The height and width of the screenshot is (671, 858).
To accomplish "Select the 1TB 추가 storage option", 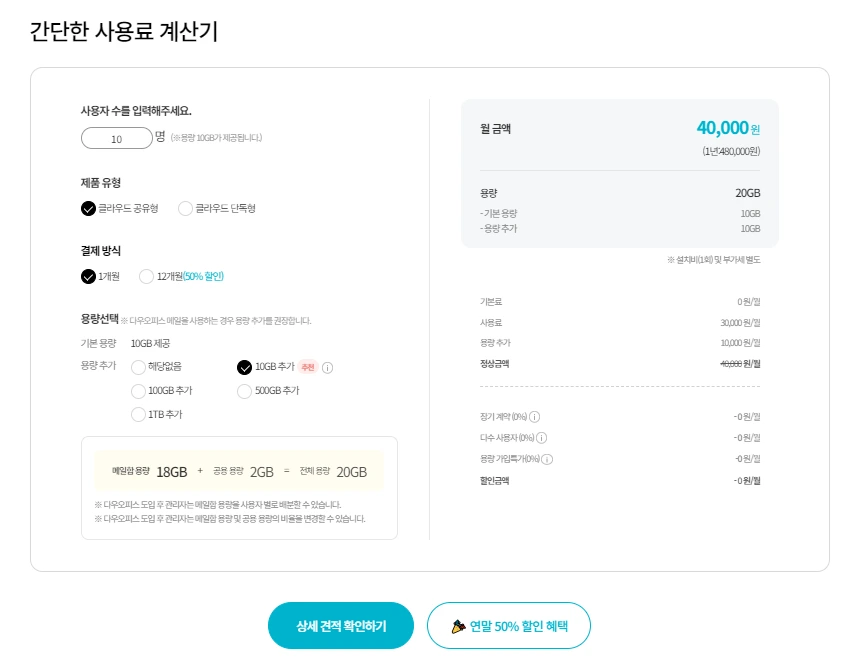I will [139, 414].
